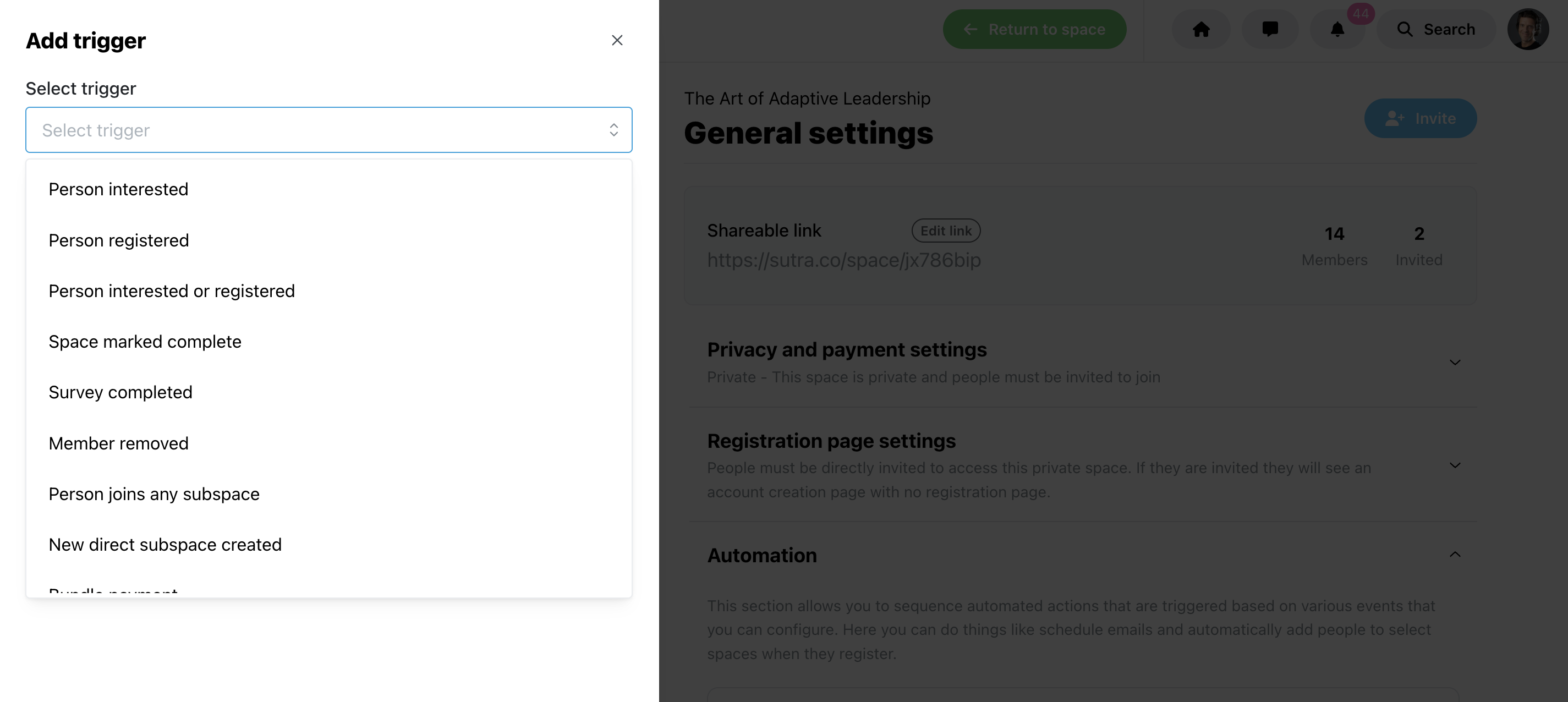Viewport: 1568px width, 702px height.
Task: Collapse the Automation section chevron
Action: pyautogui.click(x=1455, y=555)
